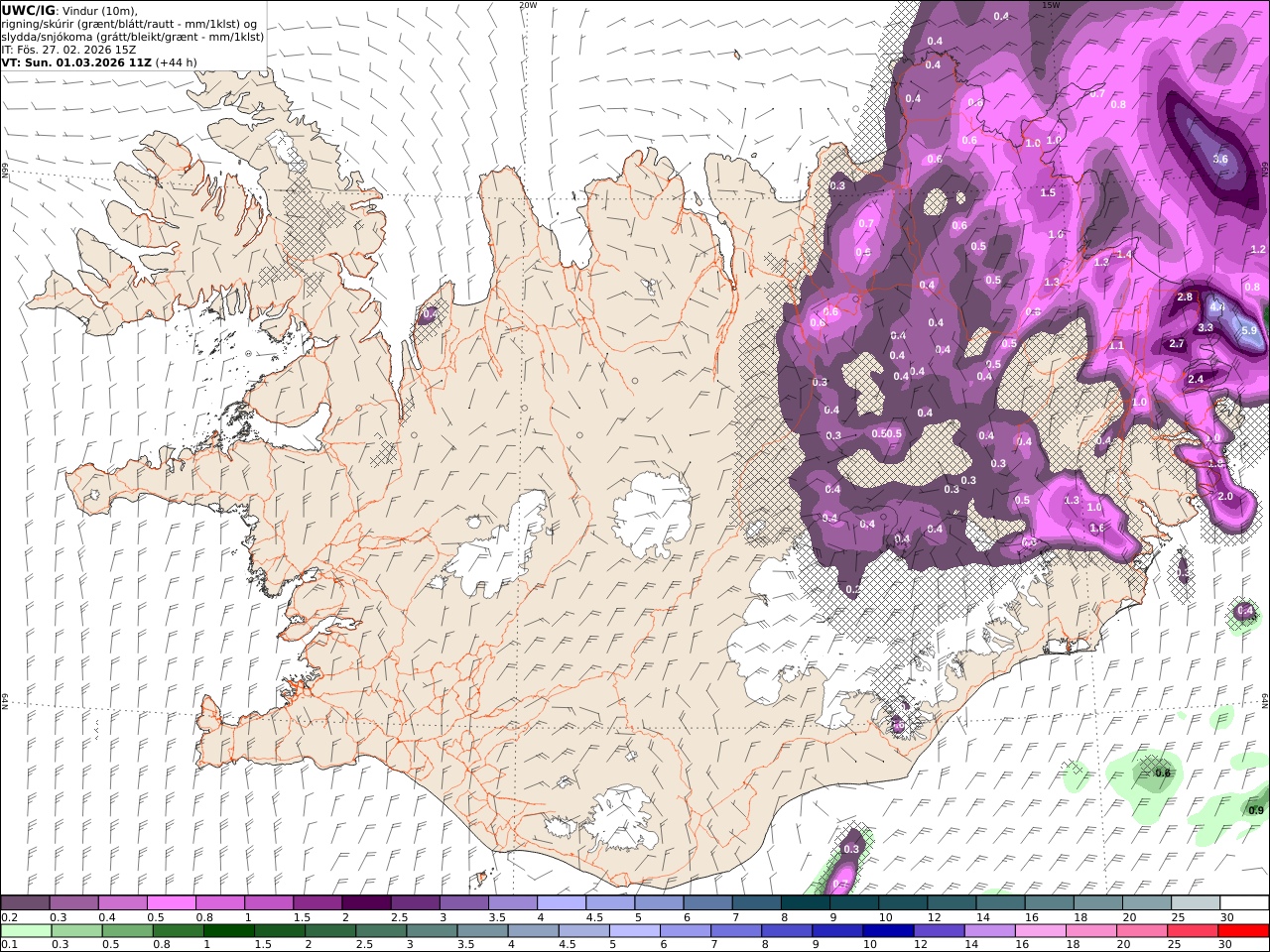Select the 0.4 label in the upper legend row

[107, 917]
